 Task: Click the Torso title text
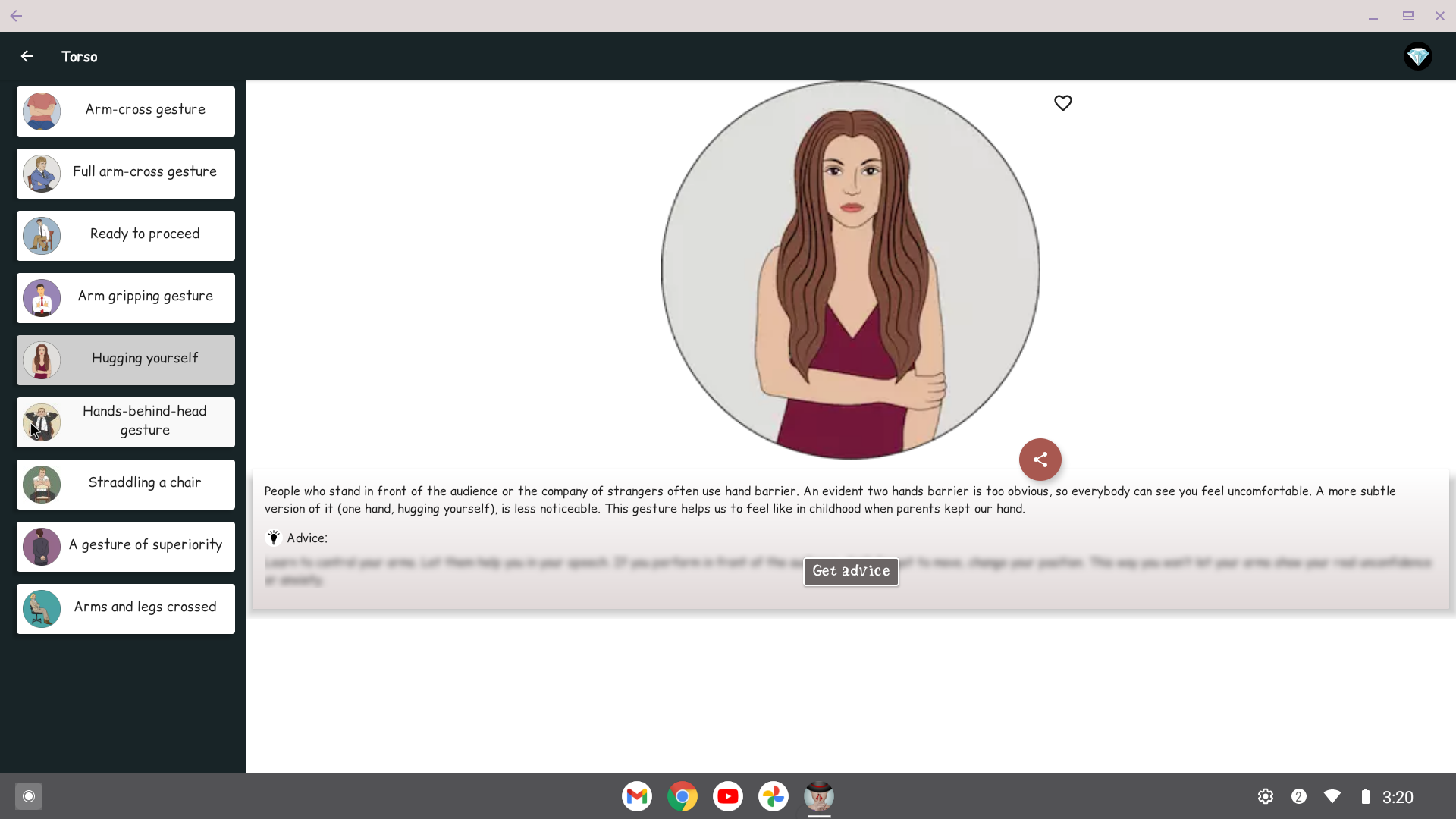point(80,57)
